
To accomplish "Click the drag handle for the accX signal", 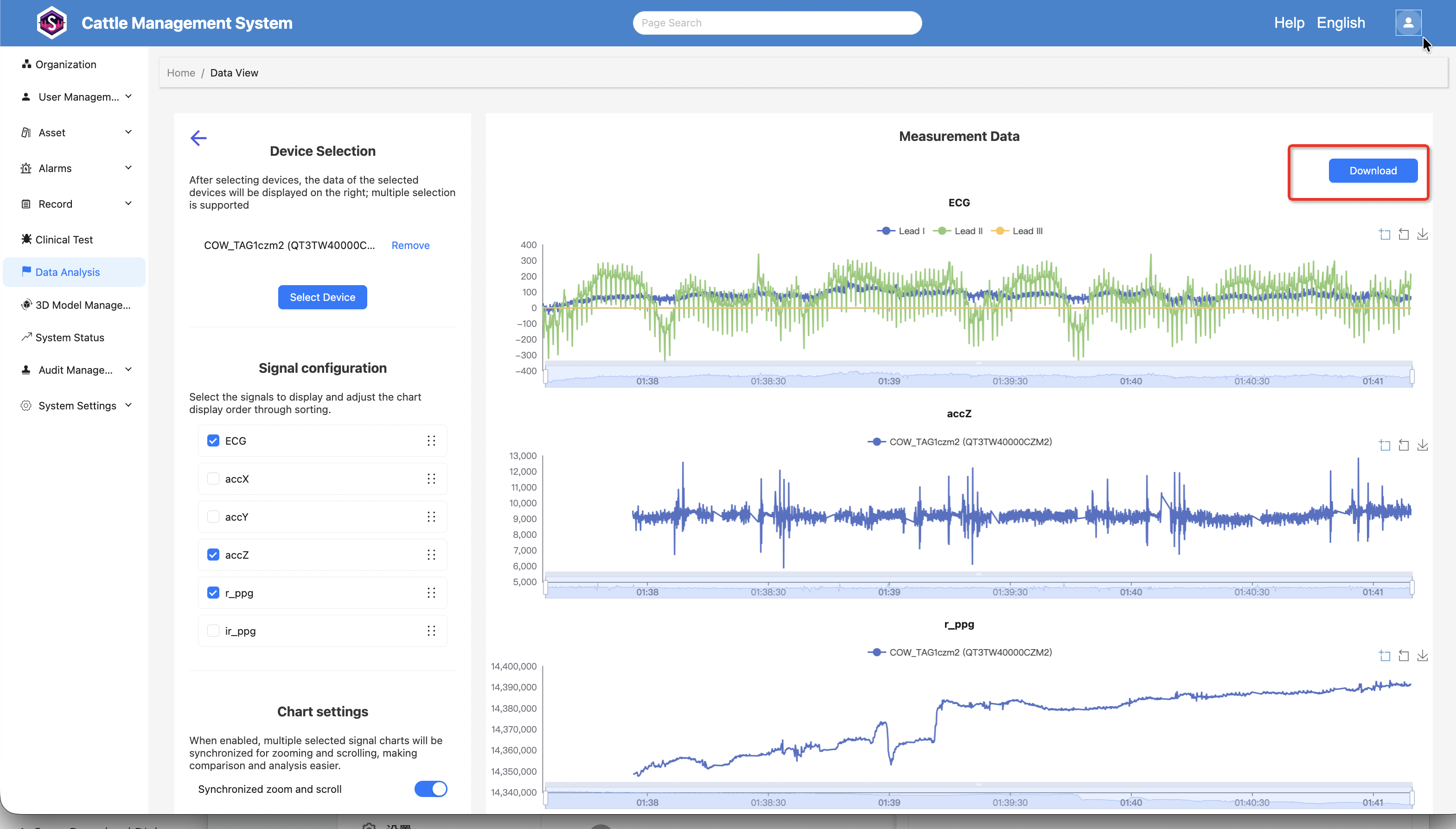I will point(431,479).
